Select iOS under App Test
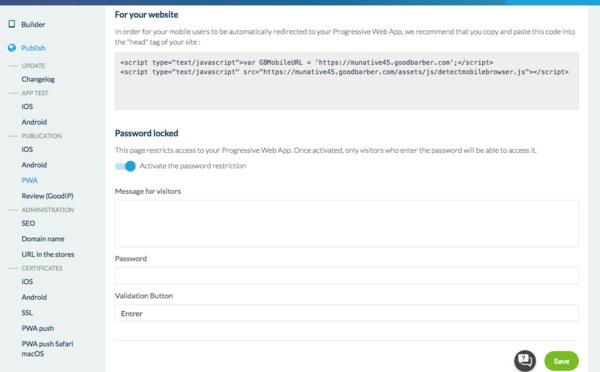This screenshot has width=600, height=372. click(27, 106)
